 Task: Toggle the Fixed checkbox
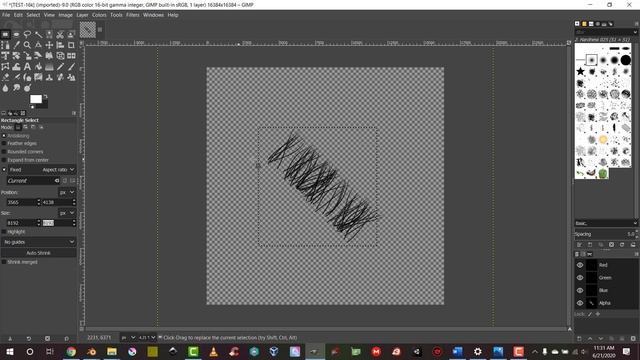(4, 169)
